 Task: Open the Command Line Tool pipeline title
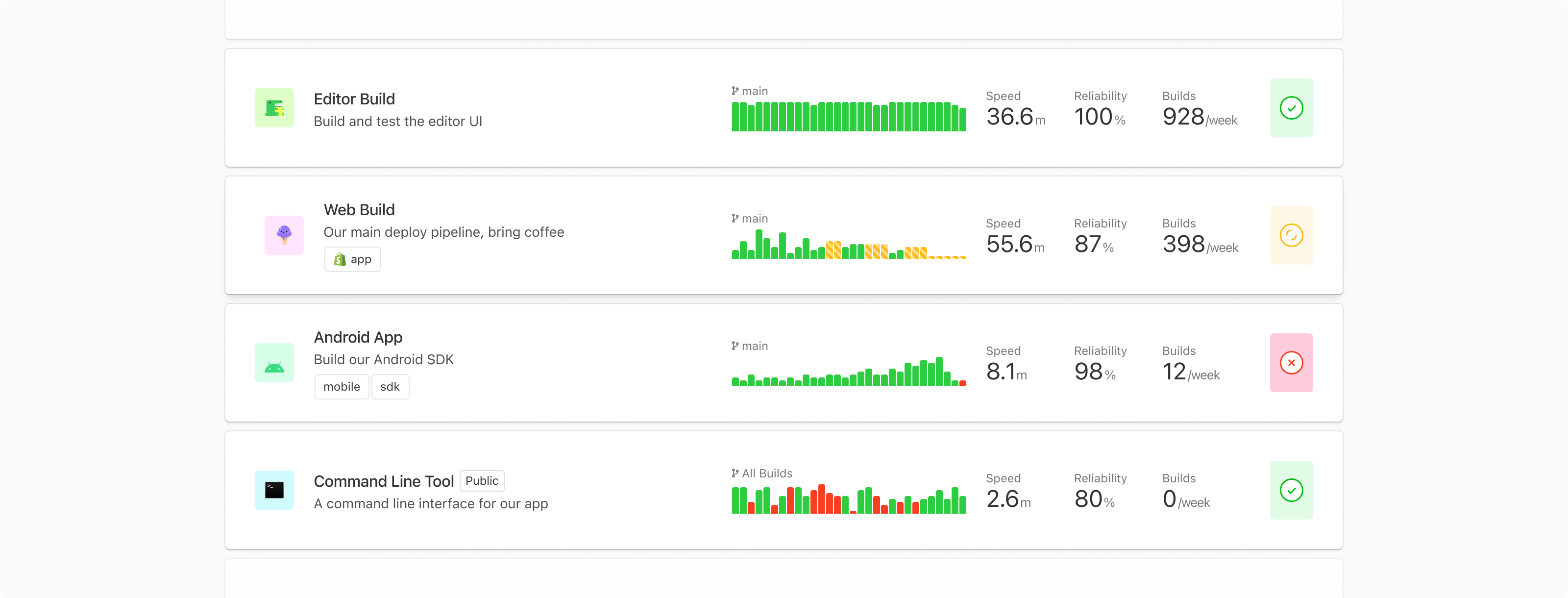click(384, 482)
